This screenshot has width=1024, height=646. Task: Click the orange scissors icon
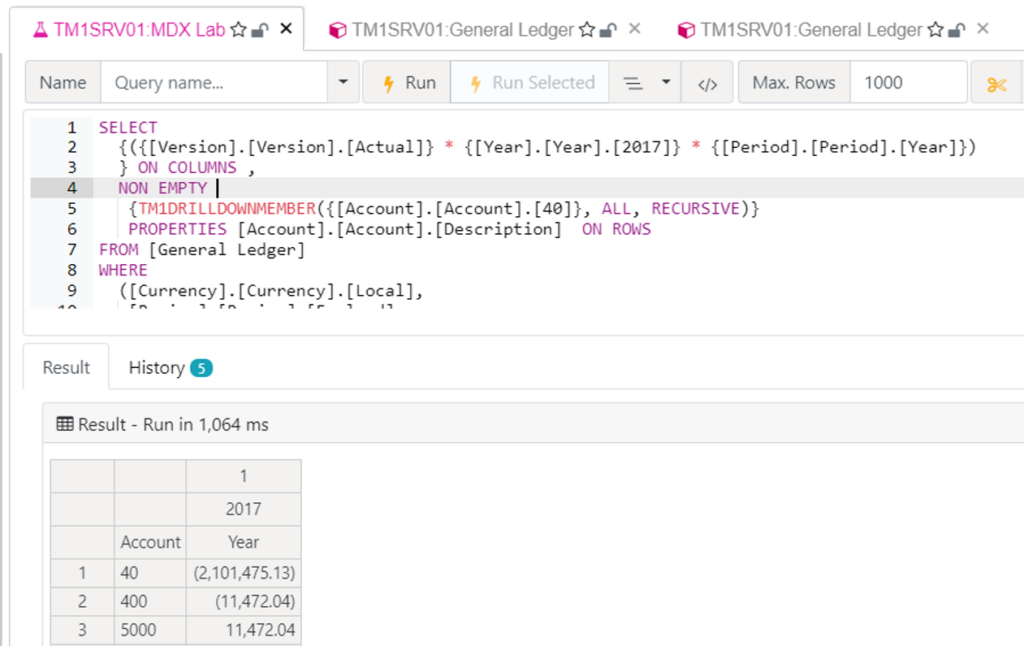tap(996, 83)
